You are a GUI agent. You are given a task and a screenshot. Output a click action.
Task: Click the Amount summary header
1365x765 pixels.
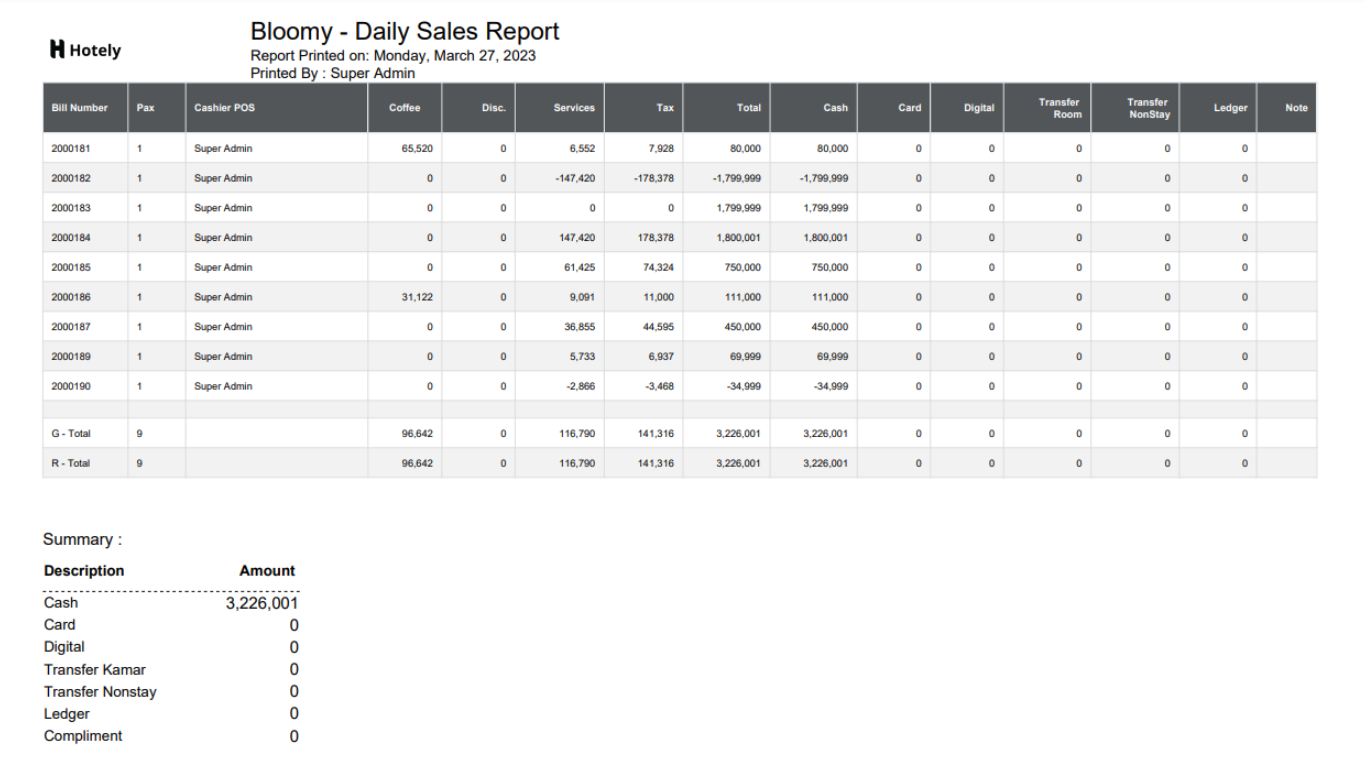coord(267,571)
